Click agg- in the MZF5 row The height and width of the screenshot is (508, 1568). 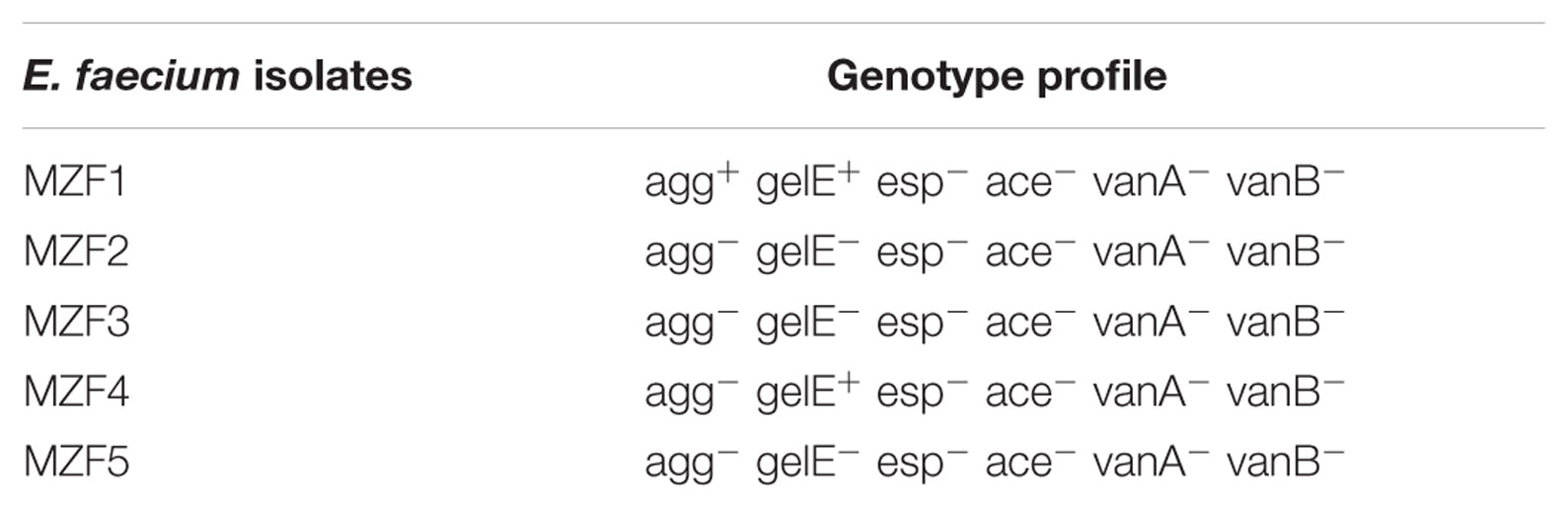691,464
